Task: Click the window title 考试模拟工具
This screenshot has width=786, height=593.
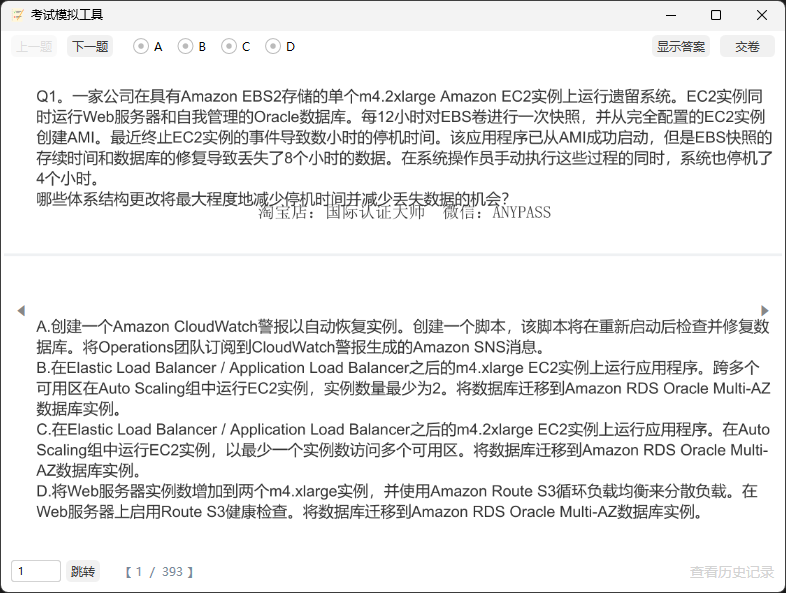Action: coord(67,15)
